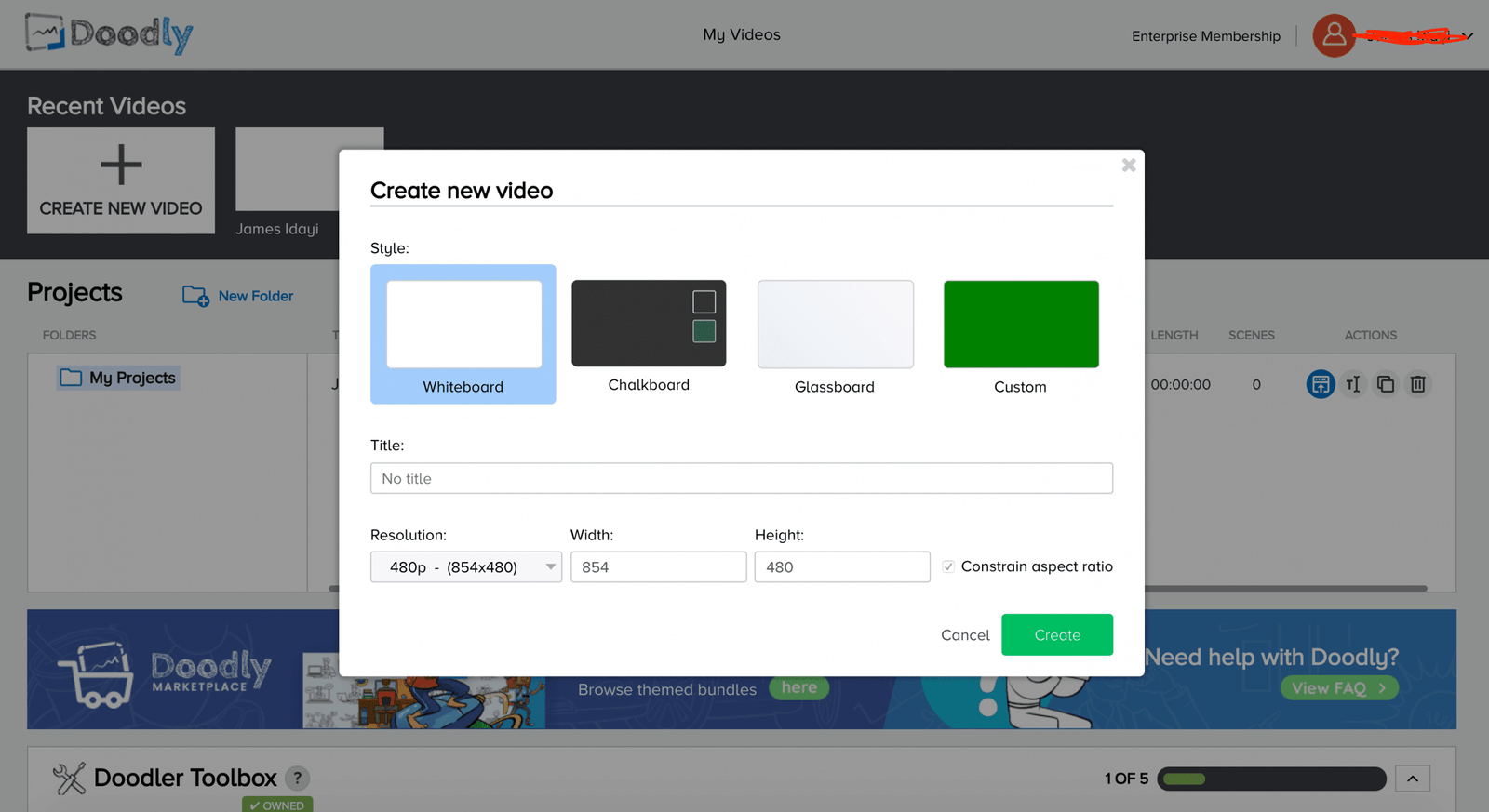This screenshot has height=812, width=1489.
Task: Choose the Whiteboard style
Action: pyautogui.click(x=463, y=334)
